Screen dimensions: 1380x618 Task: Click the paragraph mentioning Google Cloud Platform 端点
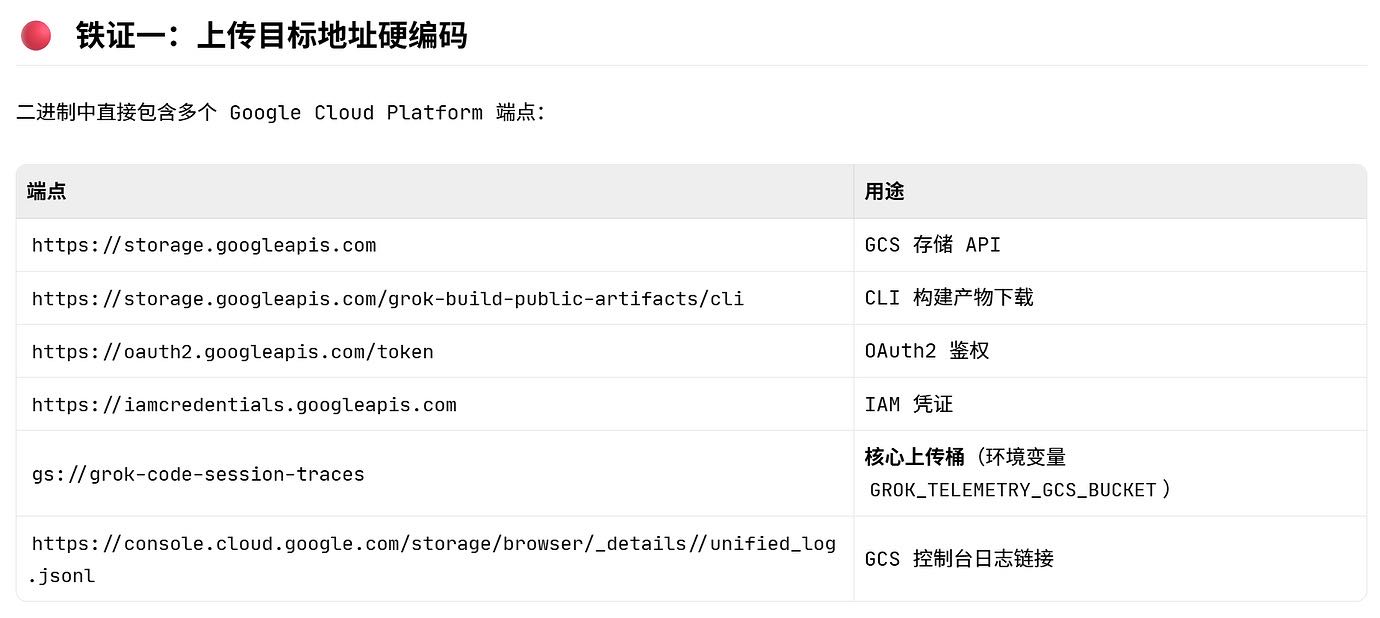click(281, 113)
